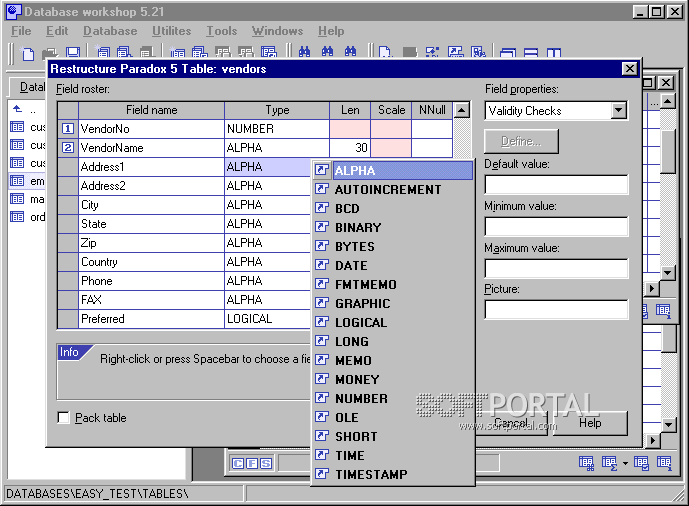Click the Preferred field's LOGICAL type cell
The width and height of the screenshot is (689, 506).
pos(268,319)
